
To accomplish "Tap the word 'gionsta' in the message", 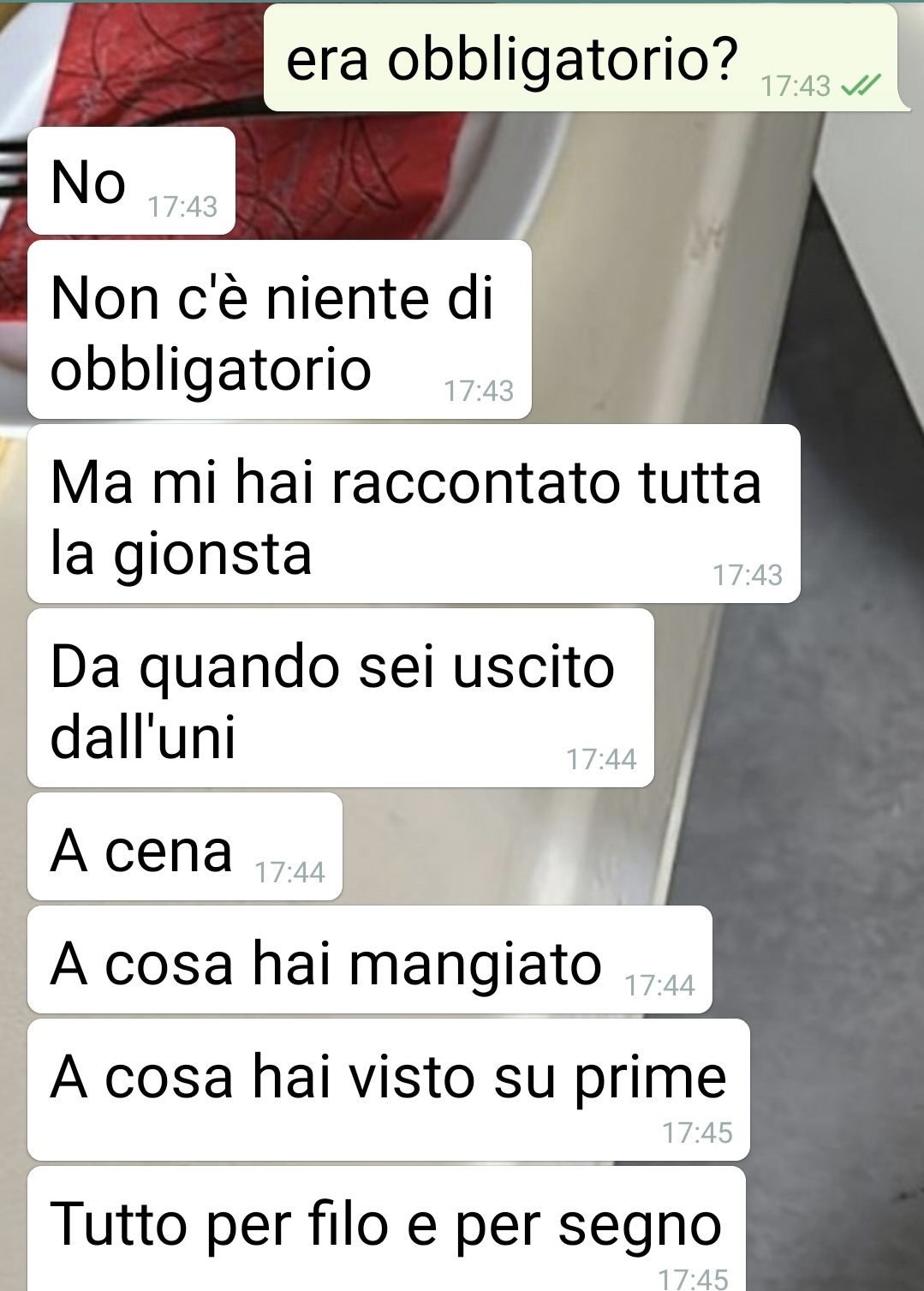I will point(213,555).
